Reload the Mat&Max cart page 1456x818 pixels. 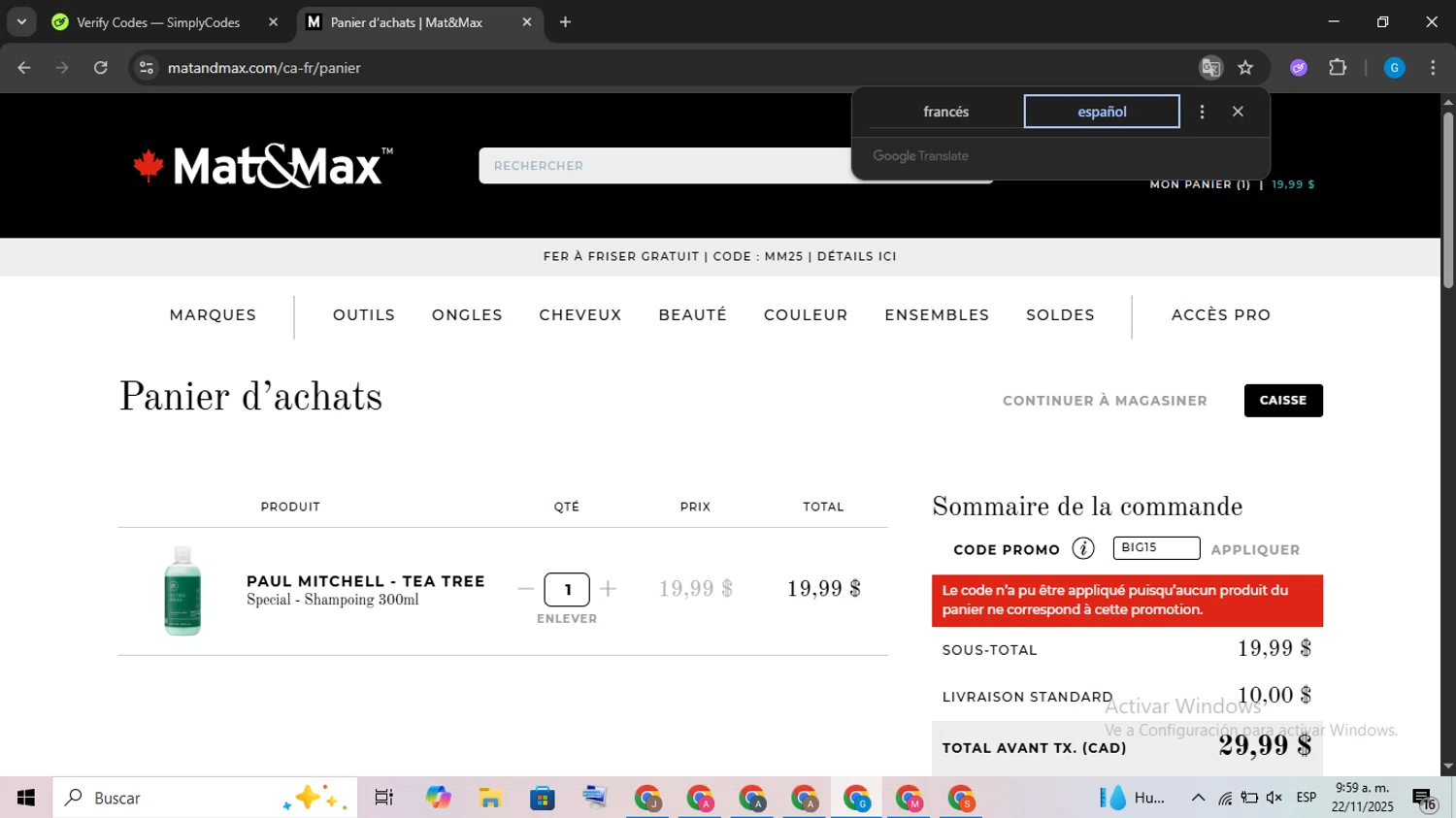(x=101, y=68)
